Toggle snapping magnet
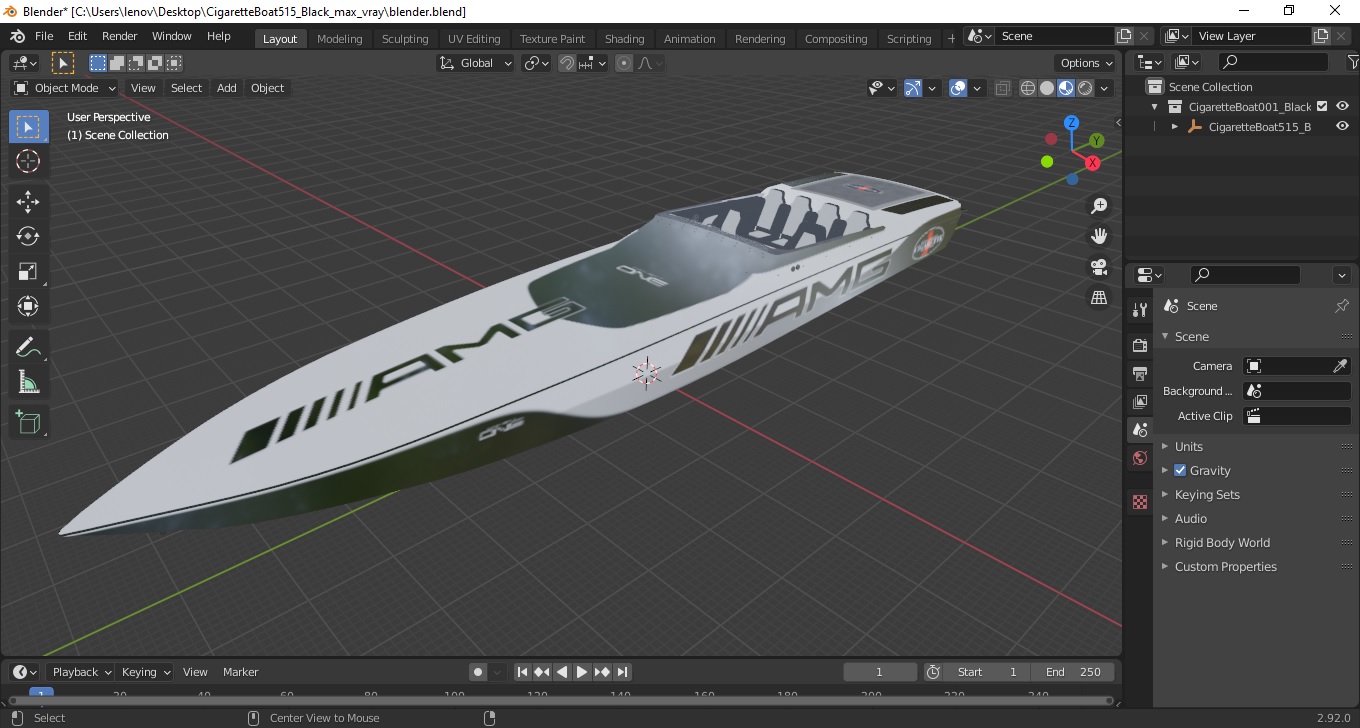 (x=567, y=63)
